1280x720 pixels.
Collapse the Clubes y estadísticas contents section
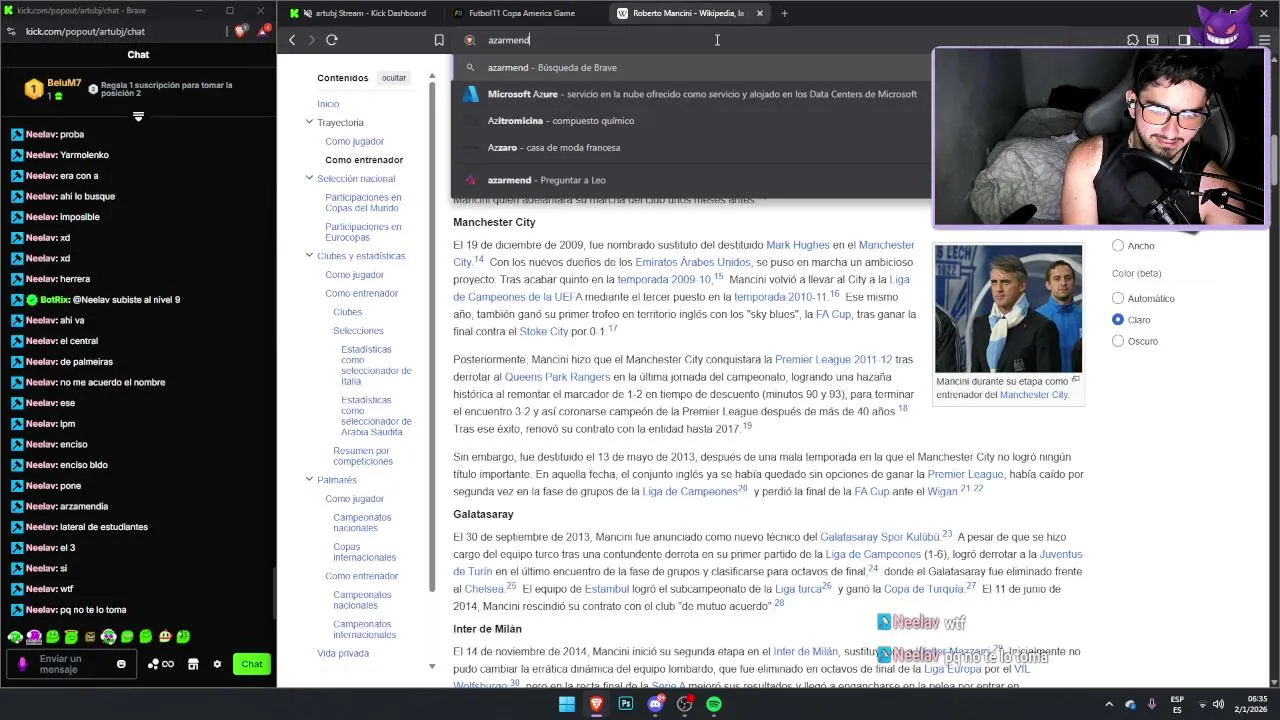click(309, 255)
